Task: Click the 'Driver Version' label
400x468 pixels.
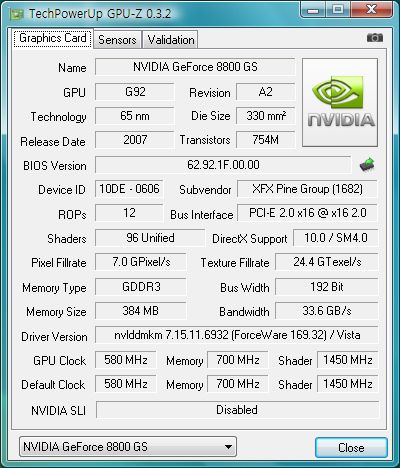Action: click(x=54, y=337)
